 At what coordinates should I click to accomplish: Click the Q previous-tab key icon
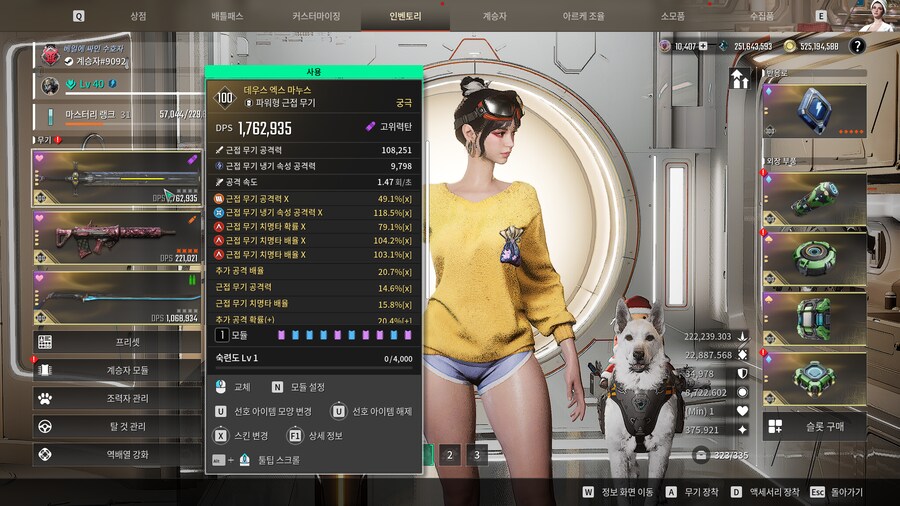pos(79,16)
